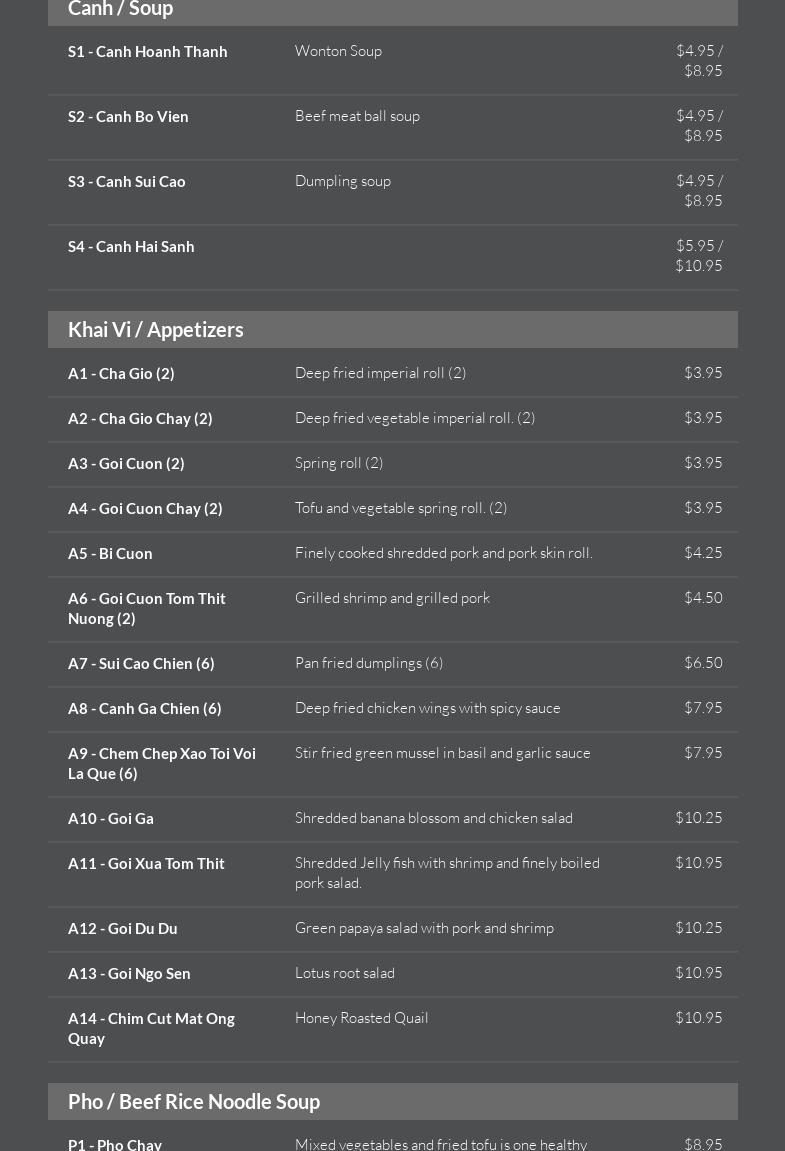Click A3 - Goi Cuon (2) item

tap(126, 464)
